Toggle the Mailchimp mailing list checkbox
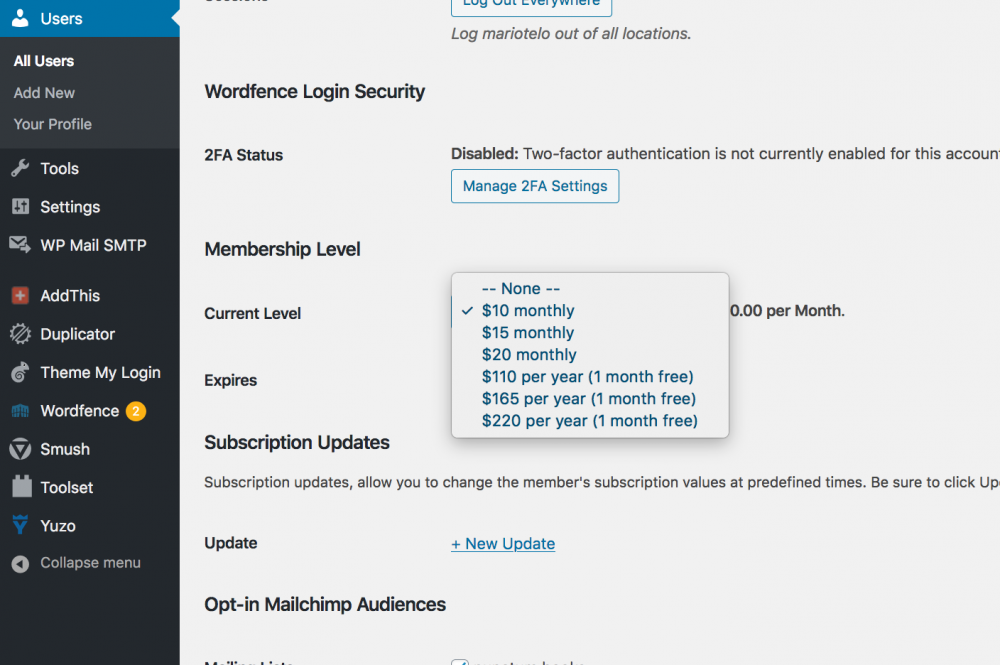1000x665 pixels. pyautogui.click(x=460, y=661)
